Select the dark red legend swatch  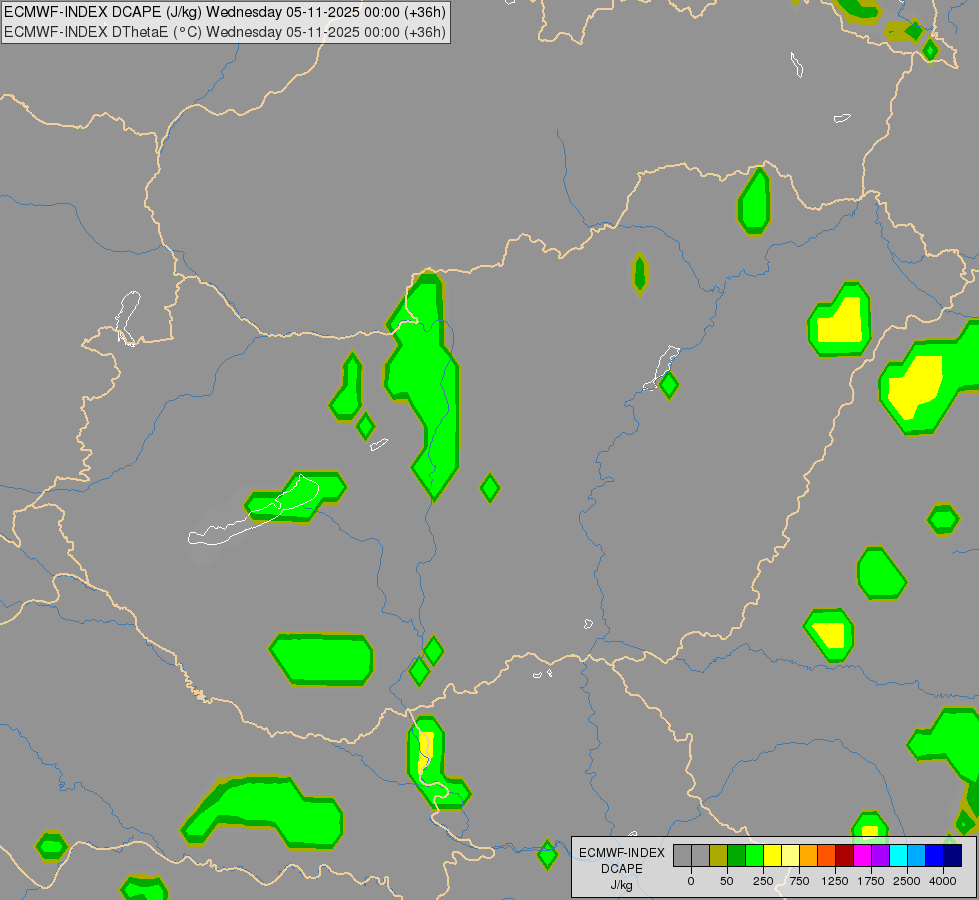845,855
